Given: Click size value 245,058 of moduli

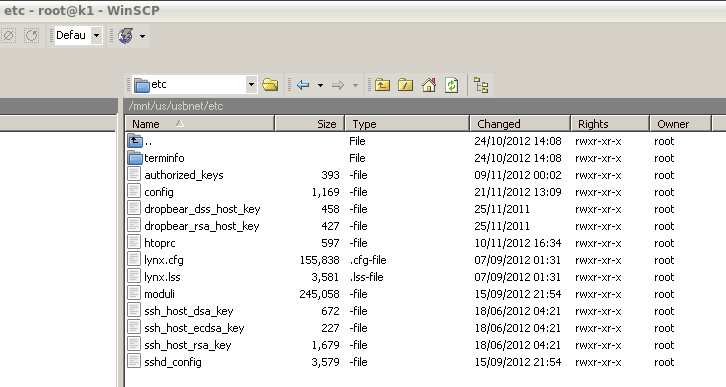Looking at the screenshot, I should click(x=319, y=294).
